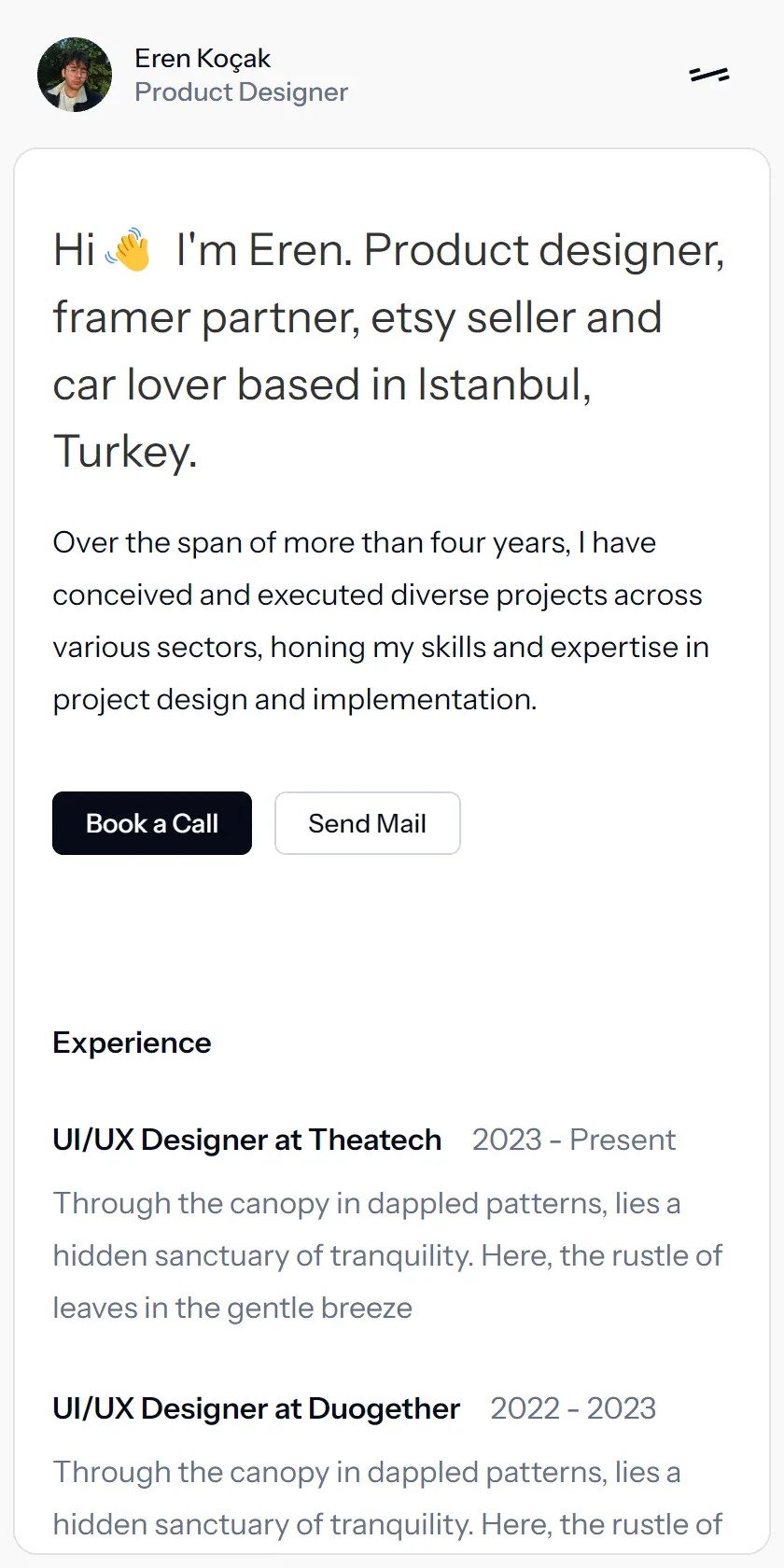Click the 2023 - Present date label

574,1140
